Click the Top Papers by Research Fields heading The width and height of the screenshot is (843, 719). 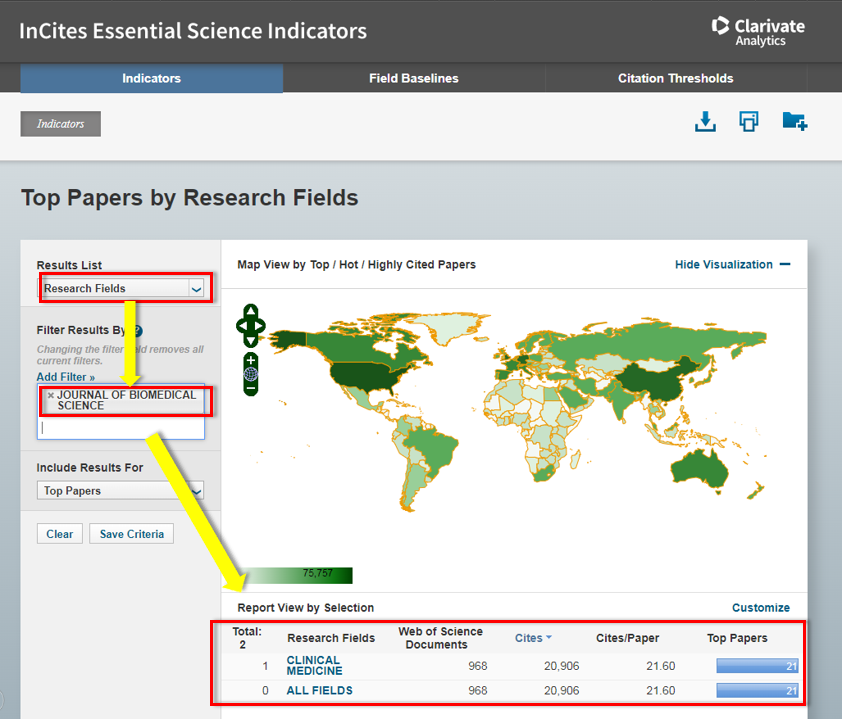click(190, 198)
